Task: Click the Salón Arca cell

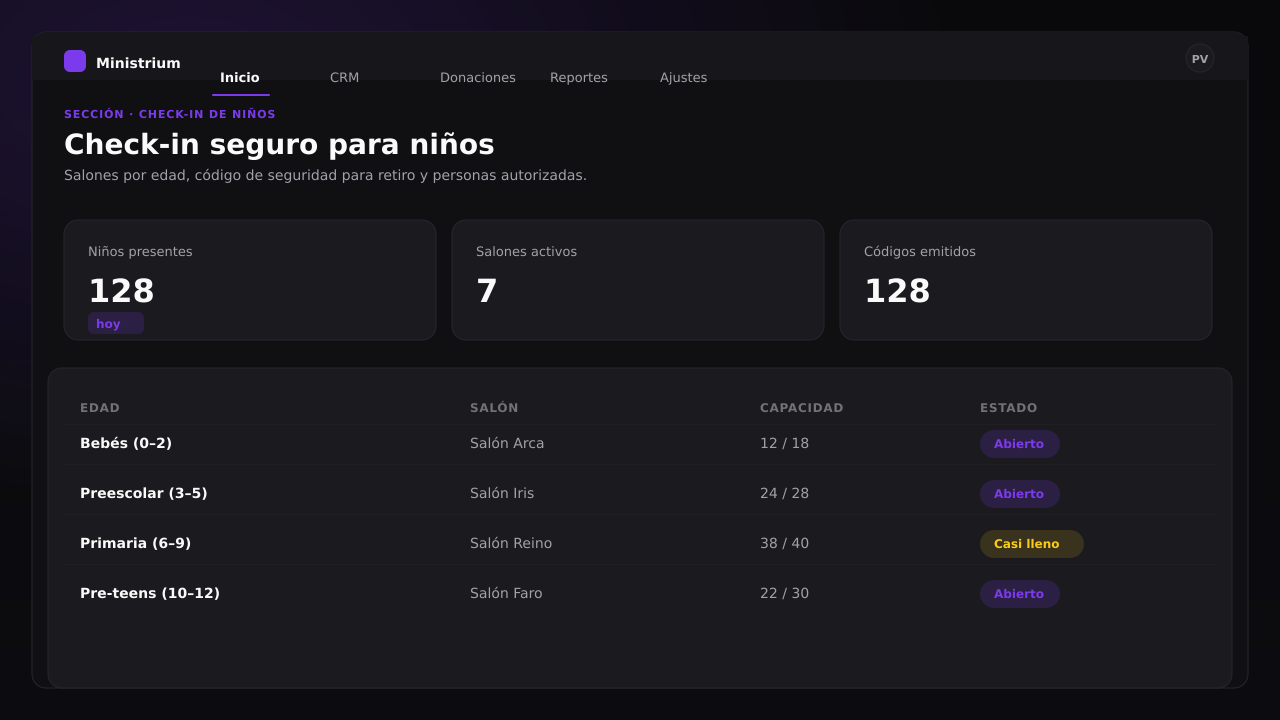Action: [507, 443]
